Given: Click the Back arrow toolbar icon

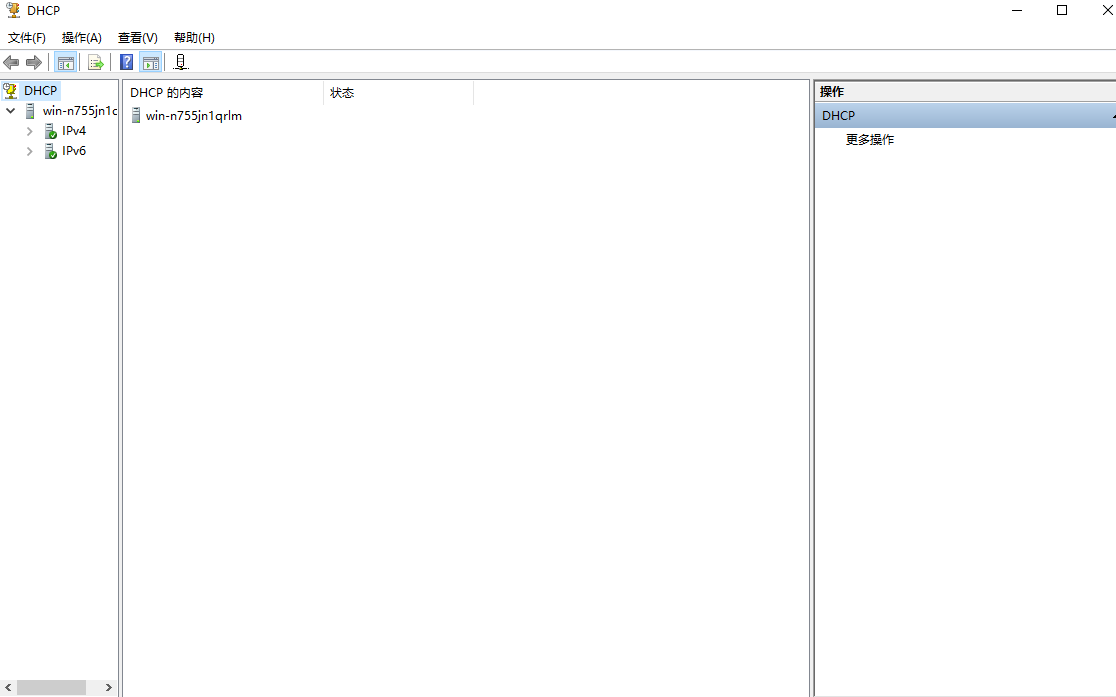Looking at the screenshot, I should coord(11,63).
